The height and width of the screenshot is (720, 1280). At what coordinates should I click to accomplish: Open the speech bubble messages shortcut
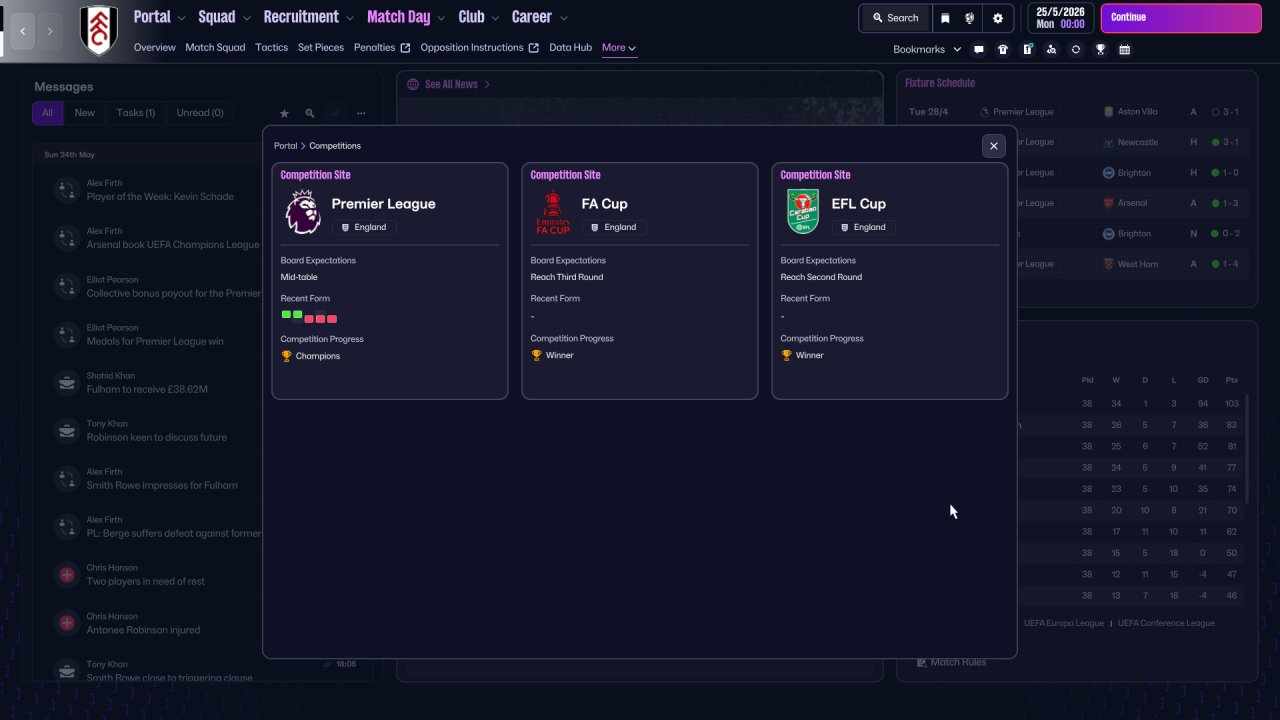click(979, 49)
